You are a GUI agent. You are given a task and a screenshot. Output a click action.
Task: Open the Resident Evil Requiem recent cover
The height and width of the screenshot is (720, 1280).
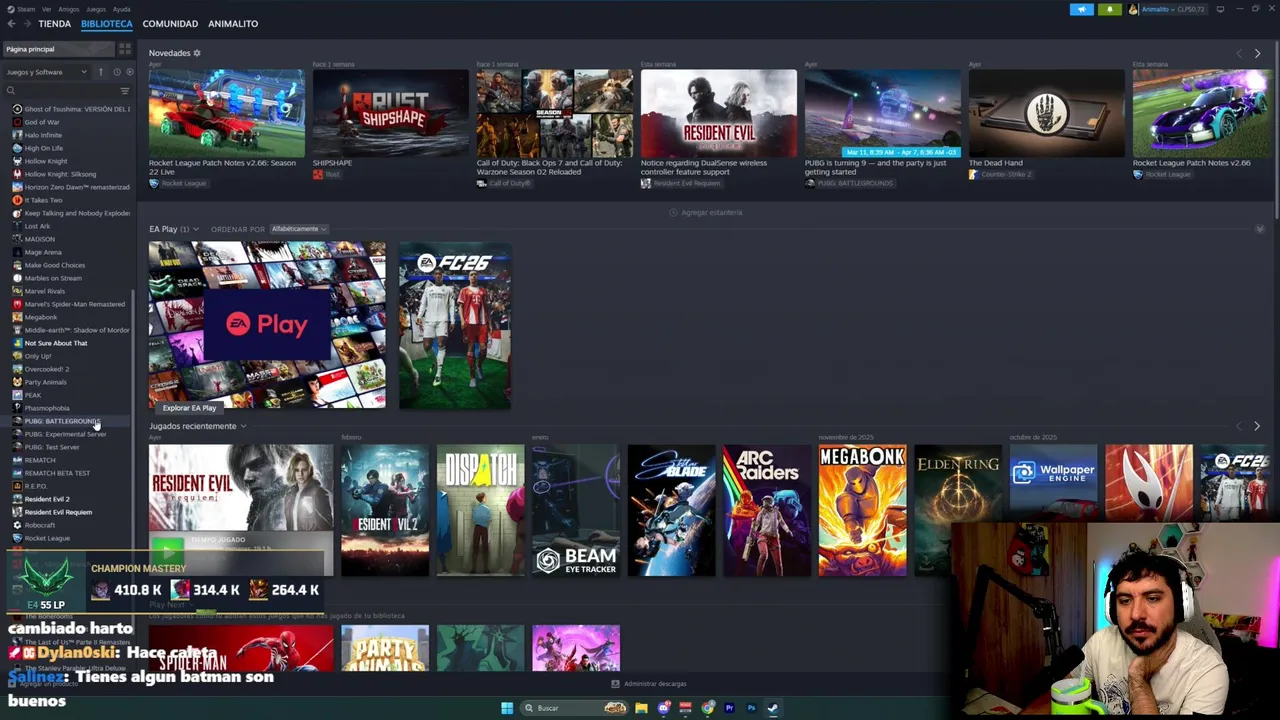coord(241,510)
